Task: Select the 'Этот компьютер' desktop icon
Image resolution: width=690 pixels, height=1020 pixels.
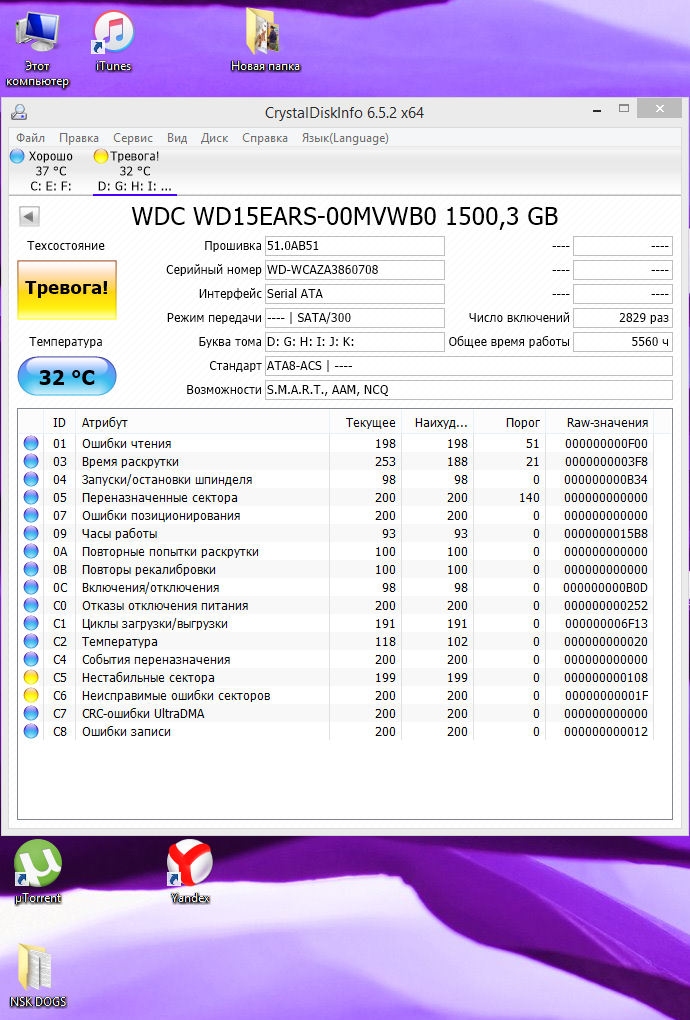Action: coord(38,35)
